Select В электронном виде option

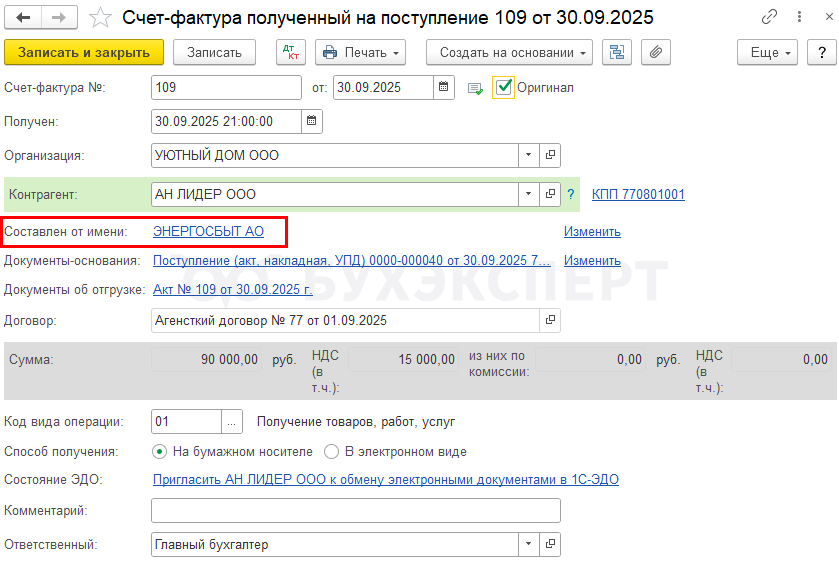[x=331, y=452]
